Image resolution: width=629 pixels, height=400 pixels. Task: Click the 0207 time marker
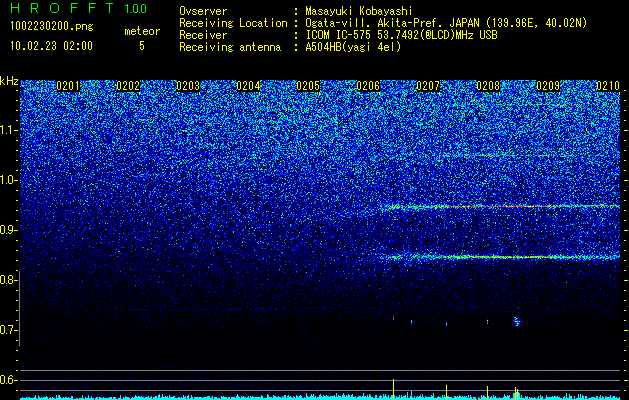click(428, 86)
